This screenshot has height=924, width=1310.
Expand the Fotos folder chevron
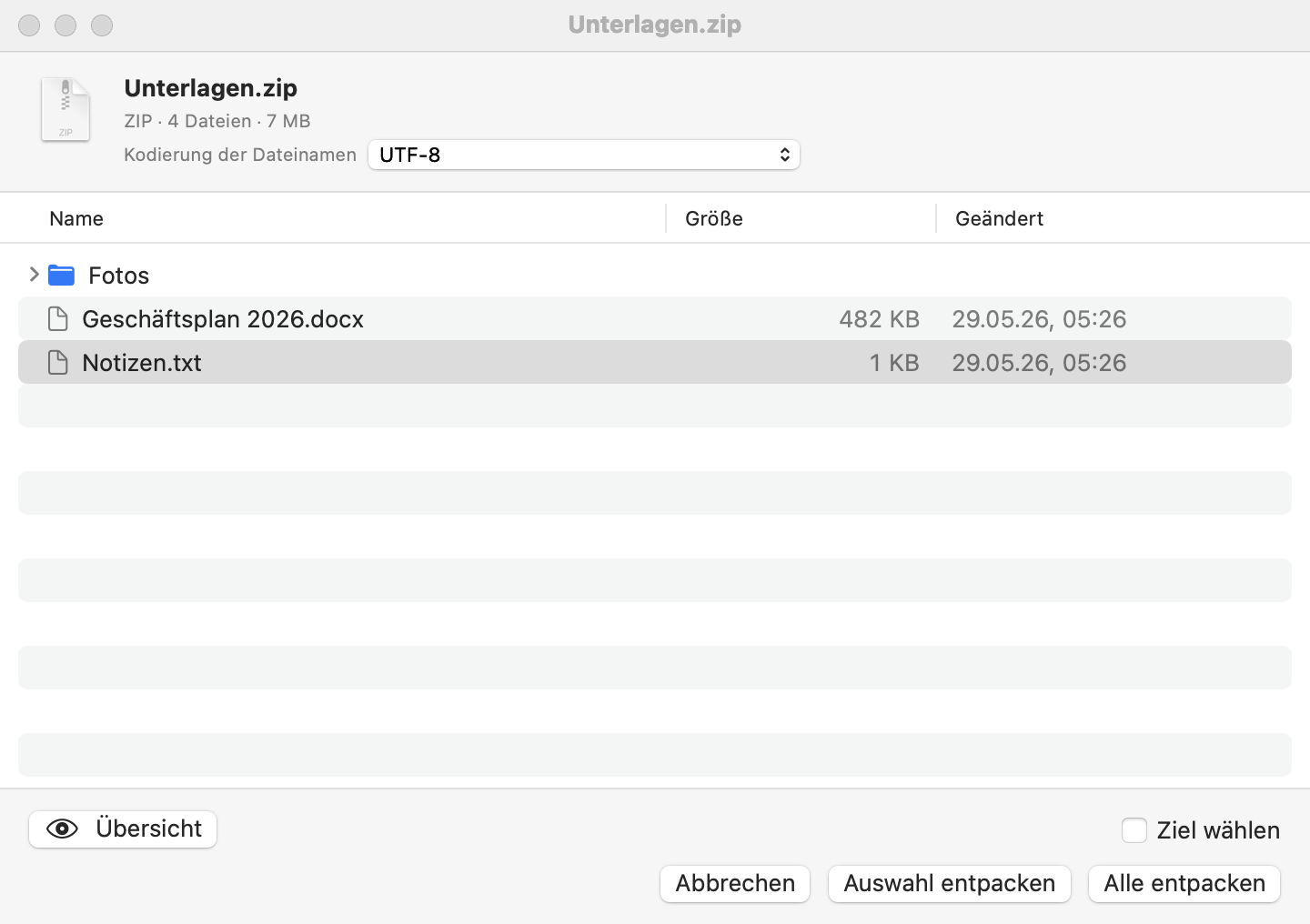tap(34, 275)
